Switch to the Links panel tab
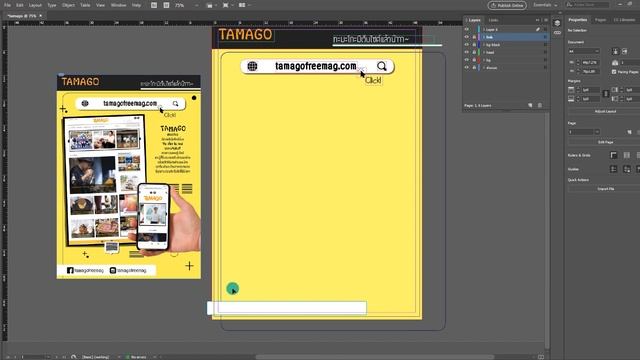The height and width of the screenshot is (360, 640). pyautogui.click(x=493, y=20)
